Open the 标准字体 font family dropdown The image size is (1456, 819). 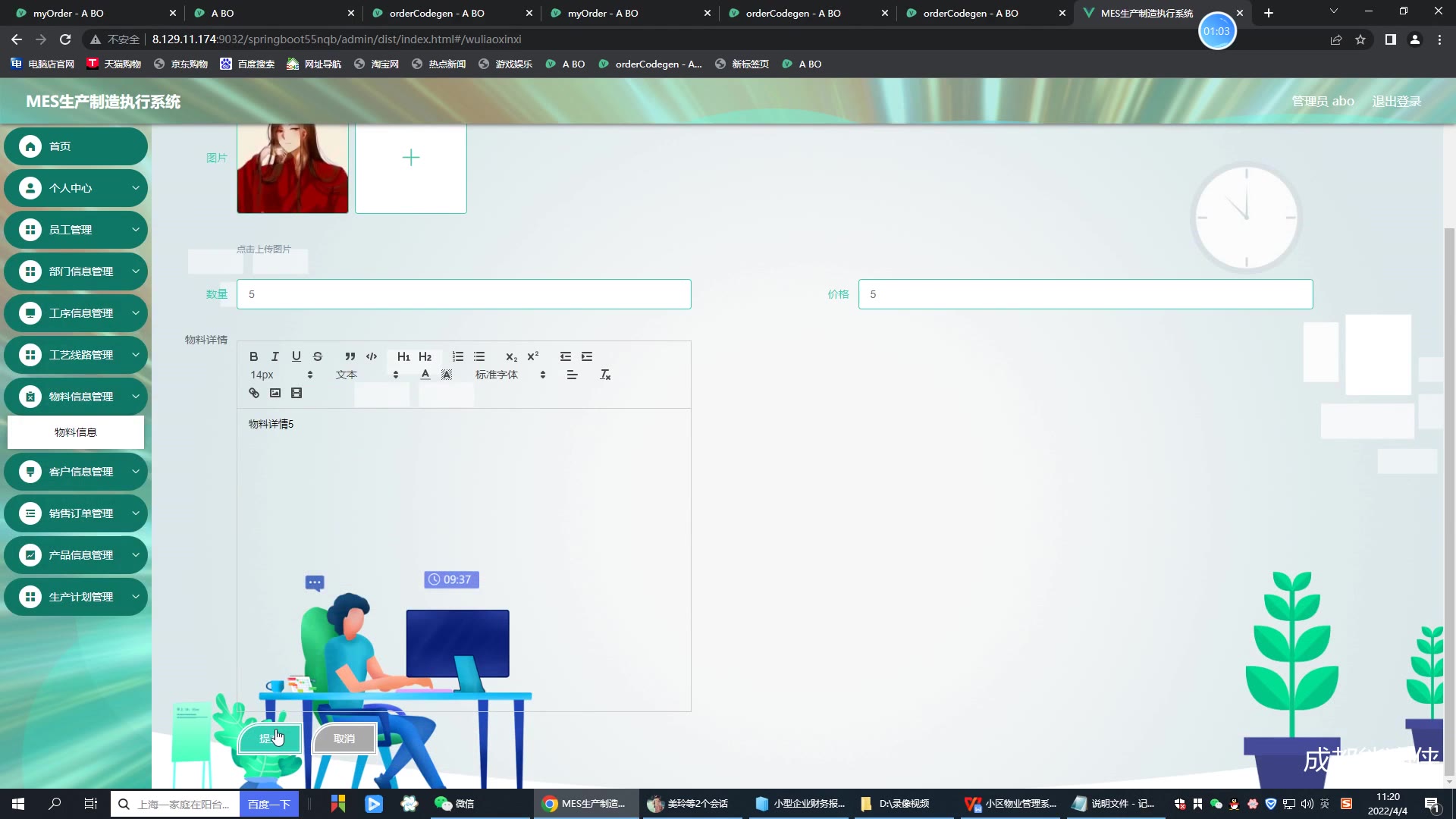point(510,375)
